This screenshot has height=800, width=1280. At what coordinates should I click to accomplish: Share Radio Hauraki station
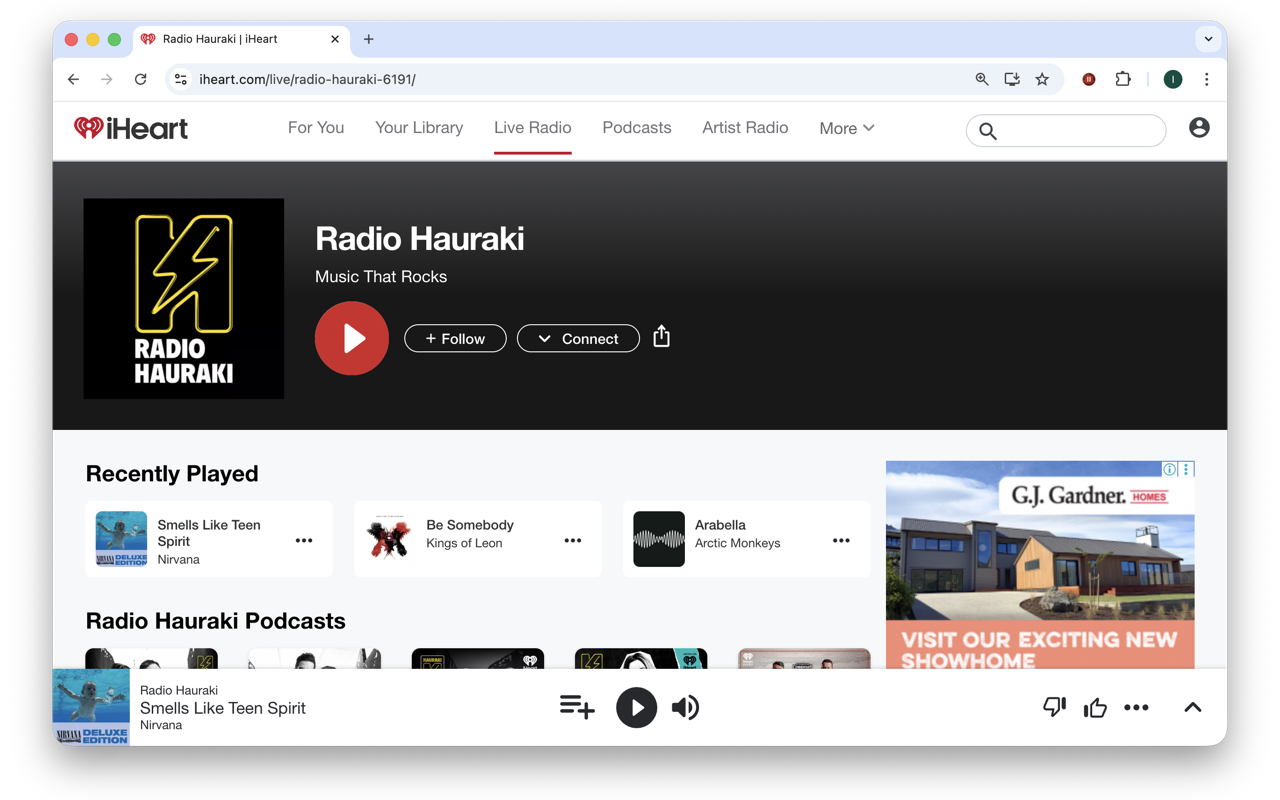tap(661, 337)
